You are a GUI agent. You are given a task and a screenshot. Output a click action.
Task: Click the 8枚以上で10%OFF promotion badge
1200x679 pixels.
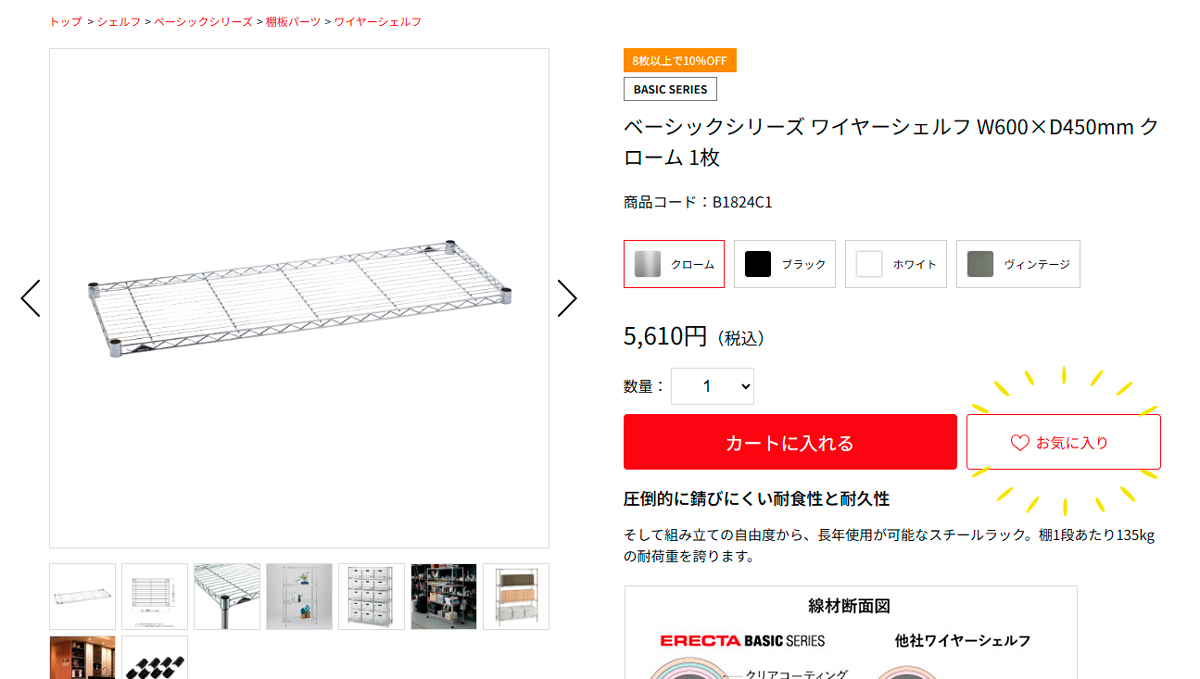click(x=680, y=60)
